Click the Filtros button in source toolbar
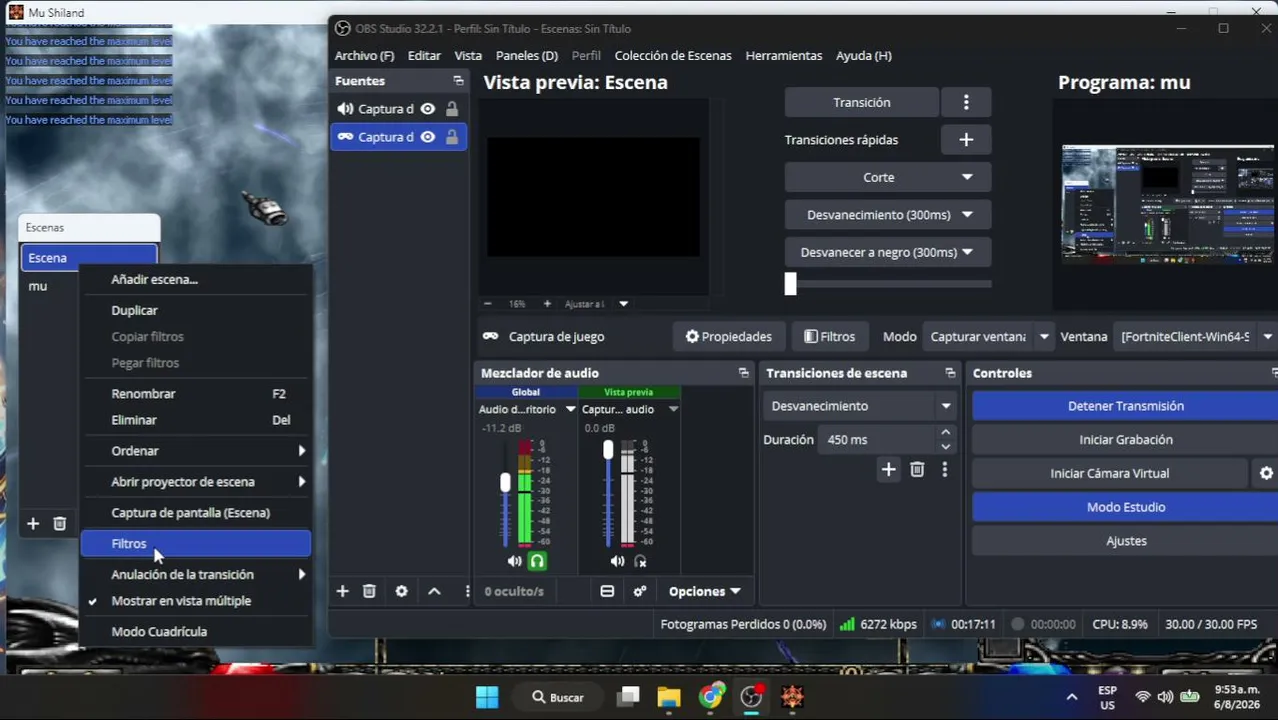Screen dimensions: 1278x720 829,337
